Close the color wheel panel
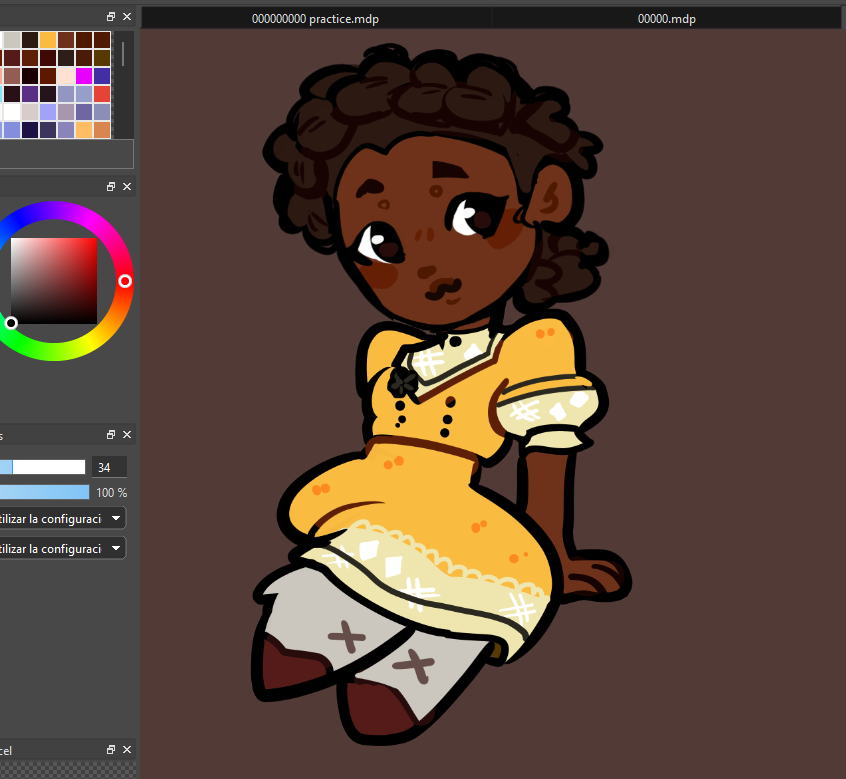Image resolution: width=846 pixels, height=779 pixels. coord(127,187)
